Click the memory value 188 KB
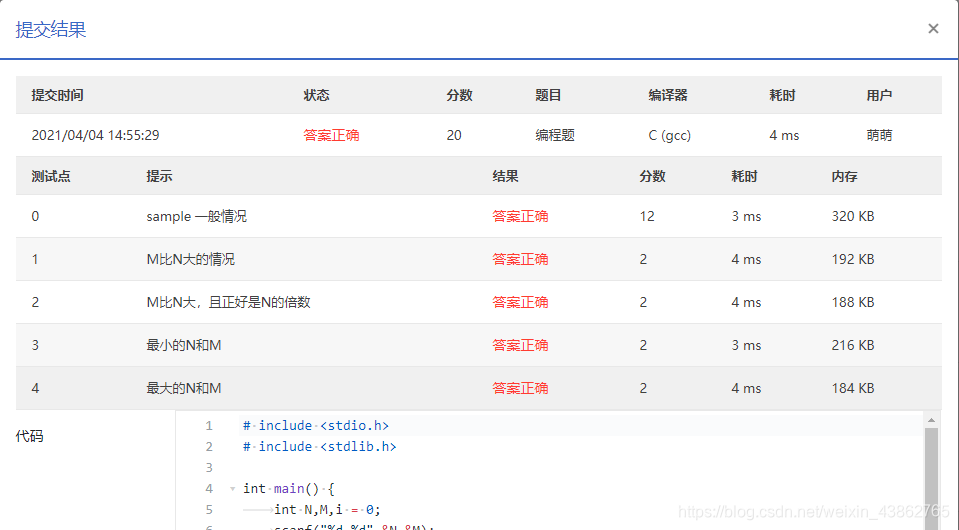This screenshot has height=530, width=959. coord(853,302)
